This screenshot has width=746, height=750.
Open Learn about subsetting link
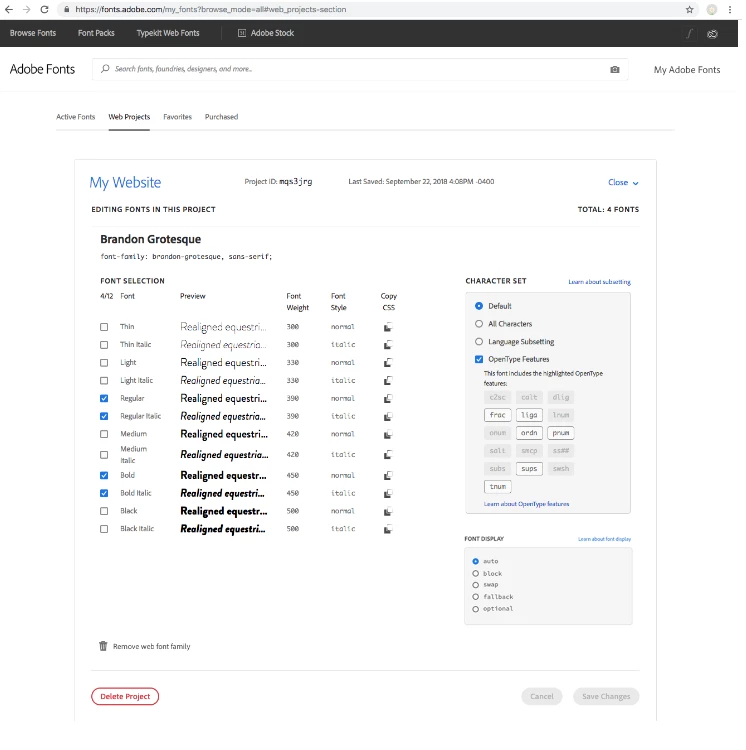[x=599, y=282]
